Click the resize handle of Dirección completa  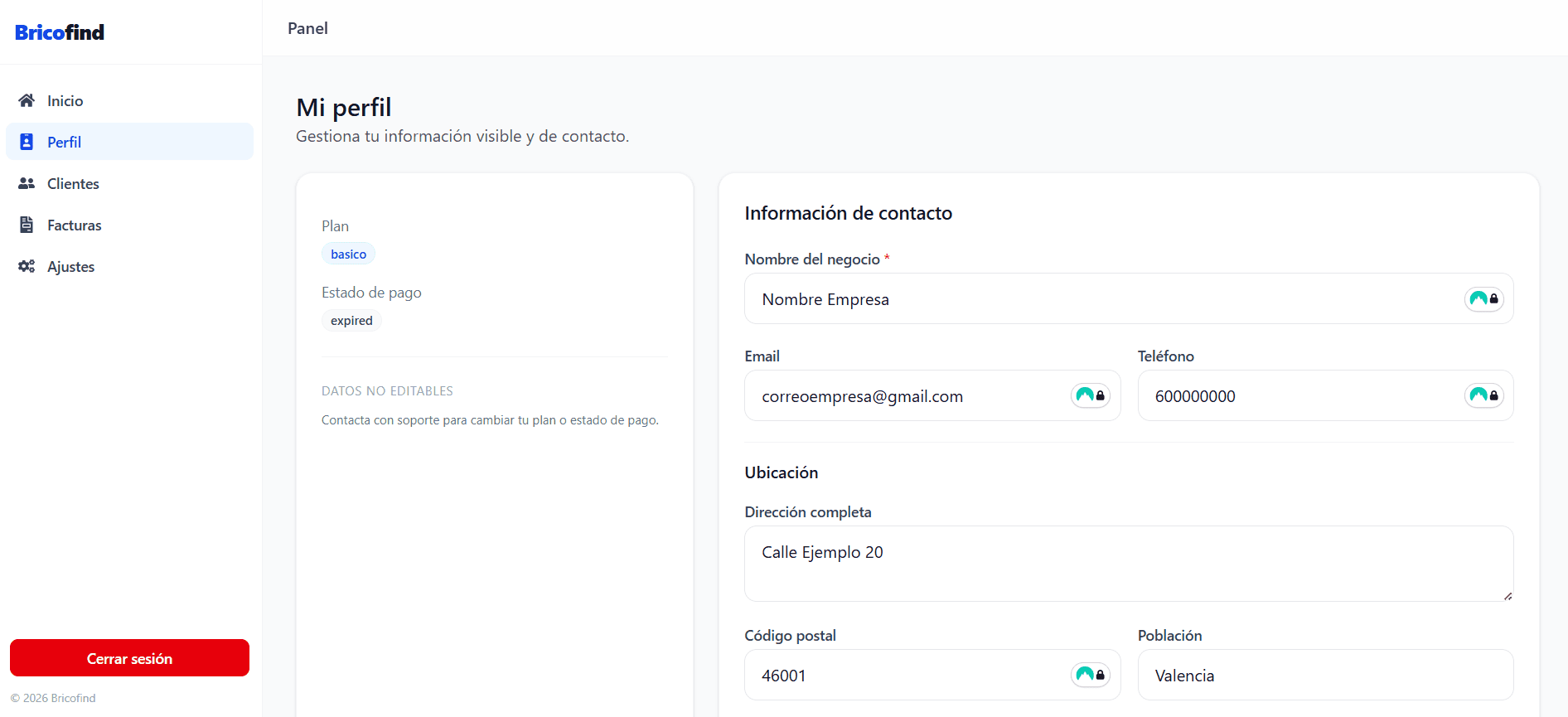1508,596
